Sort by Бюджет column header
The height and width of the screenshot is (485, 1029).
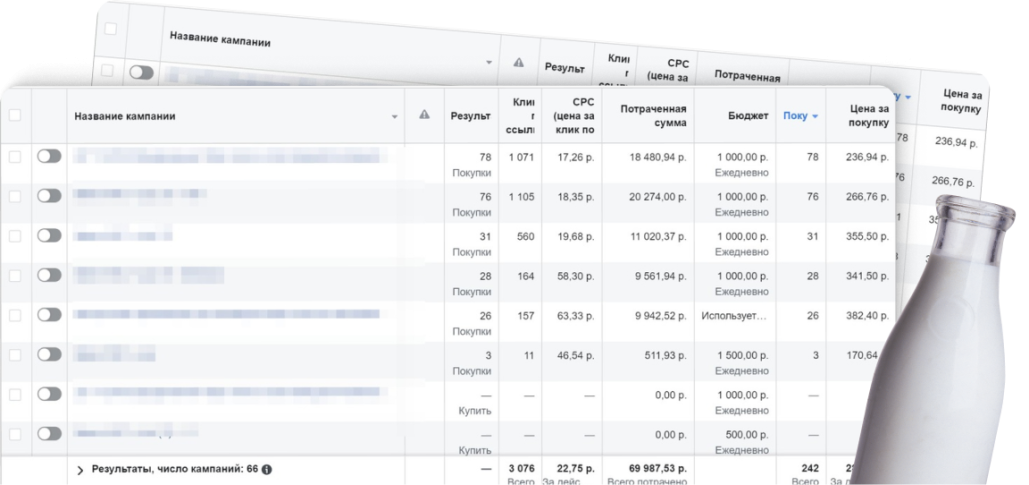[x=748, y=116]
